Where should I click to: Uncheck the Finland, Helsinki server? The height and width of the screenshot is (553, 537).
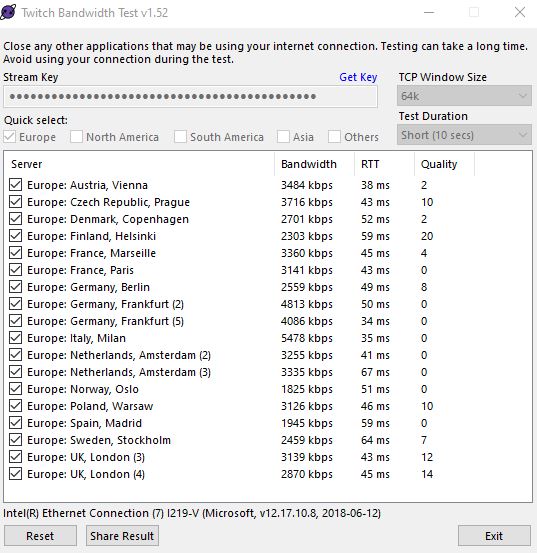pyautogui.click(x=16, y=236)
